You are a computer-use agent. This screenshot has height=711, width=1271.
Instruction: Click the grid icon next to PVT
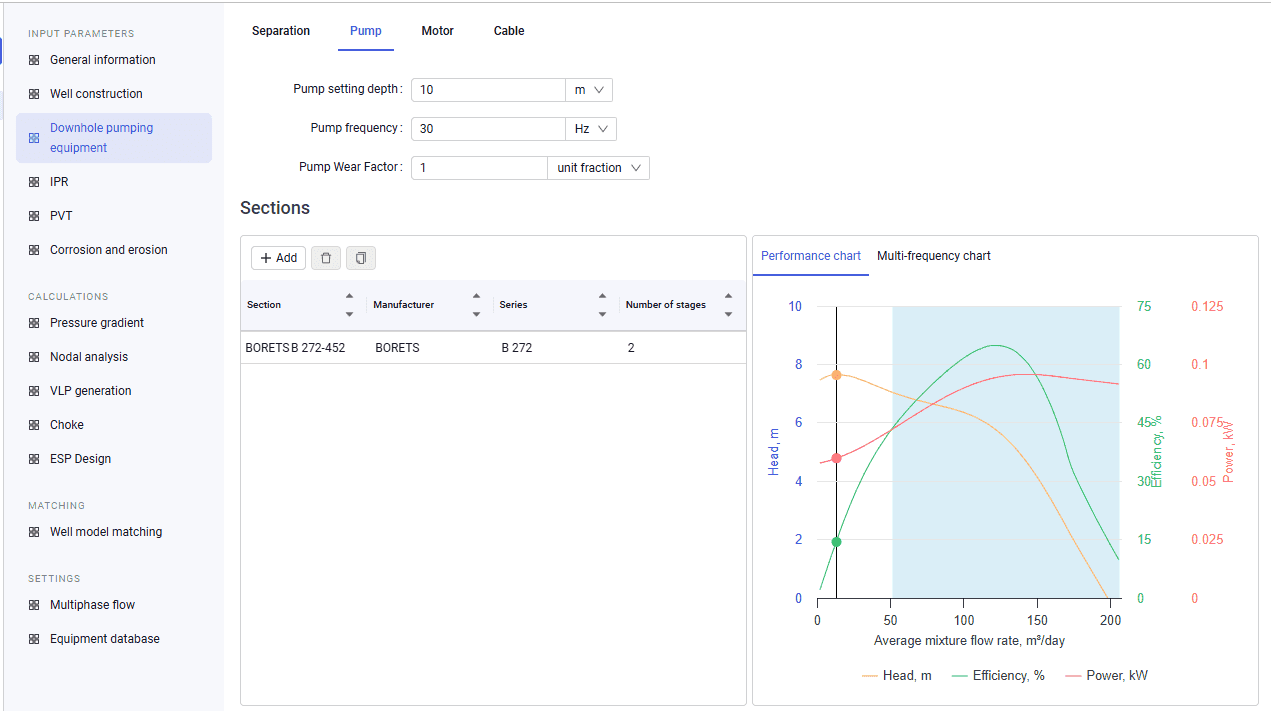34,216
